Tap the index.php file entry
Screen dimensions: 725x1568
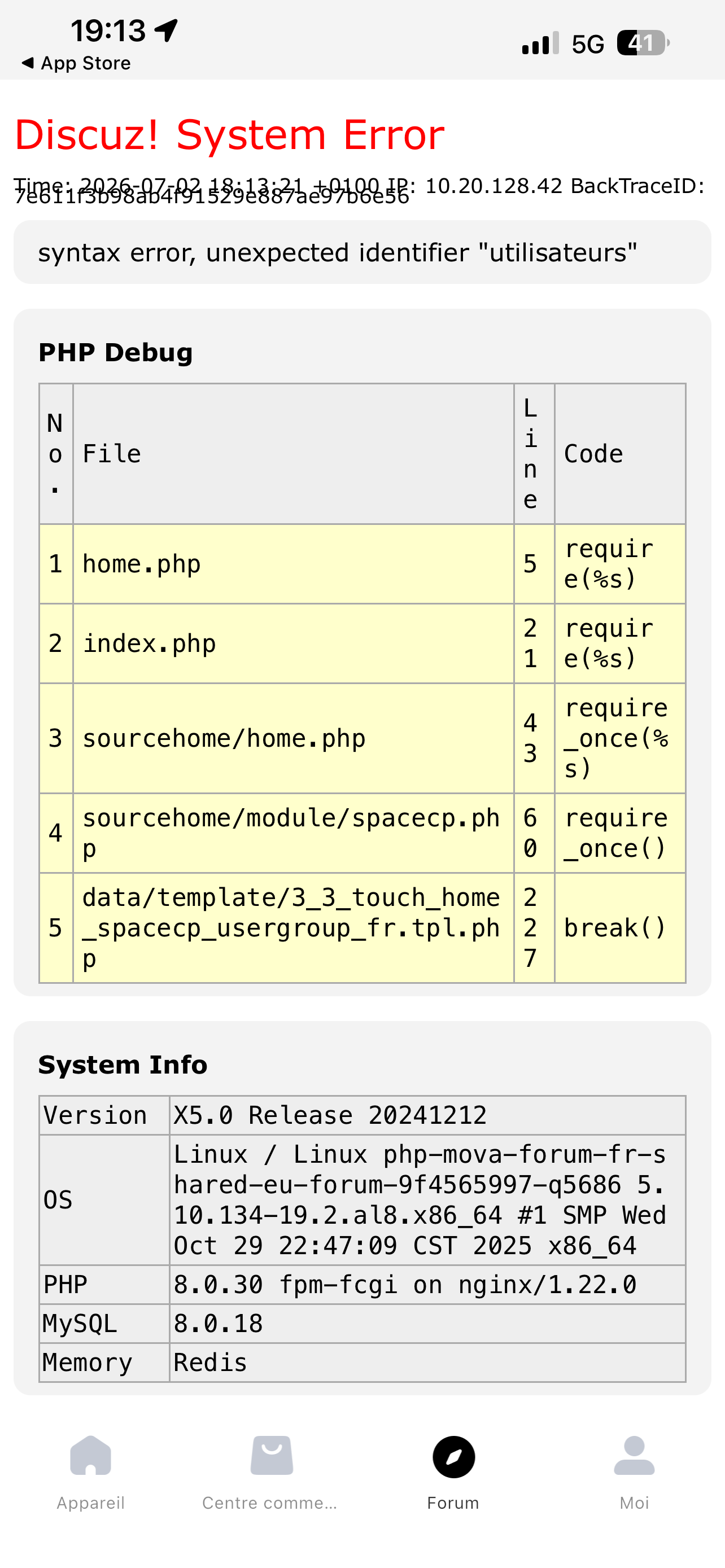pyautogui.click(x=149, y=643)
